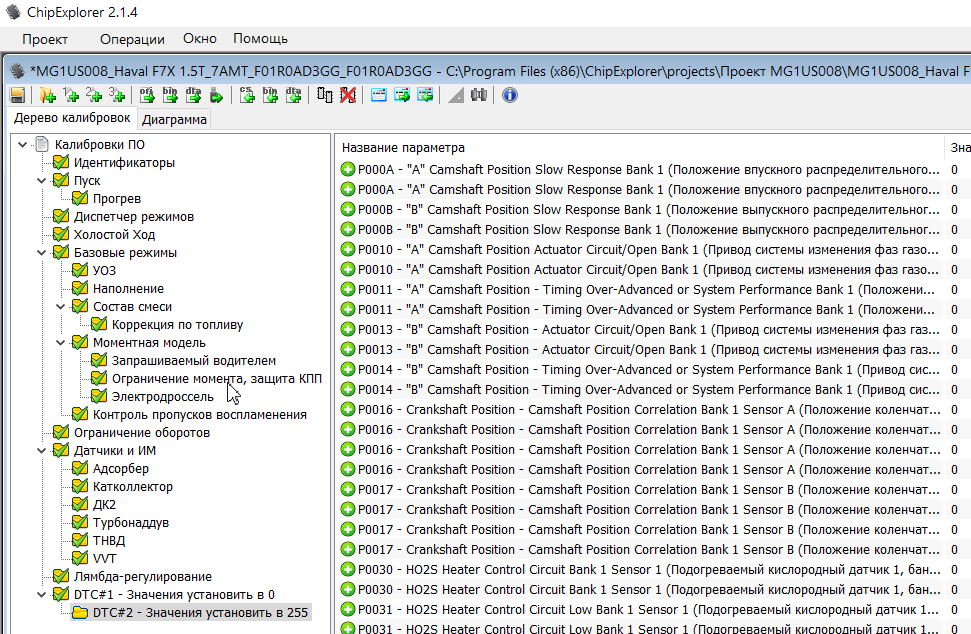The height and width of the screenshot is (634, 971).
Task: Click the 'ori' export toolbar icon
Action: click(146, 95)
